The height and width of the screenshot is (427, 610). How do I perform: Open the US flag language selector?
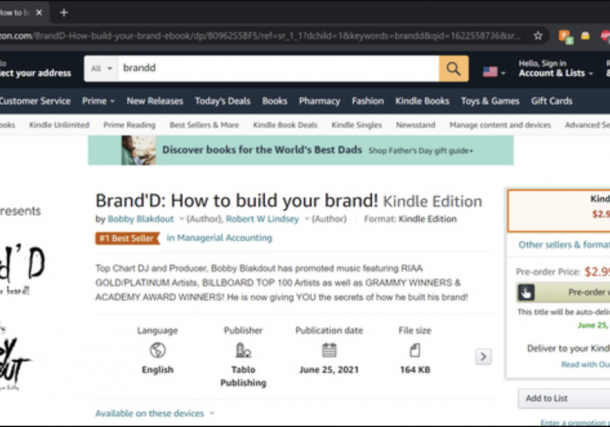pos(492,71)
